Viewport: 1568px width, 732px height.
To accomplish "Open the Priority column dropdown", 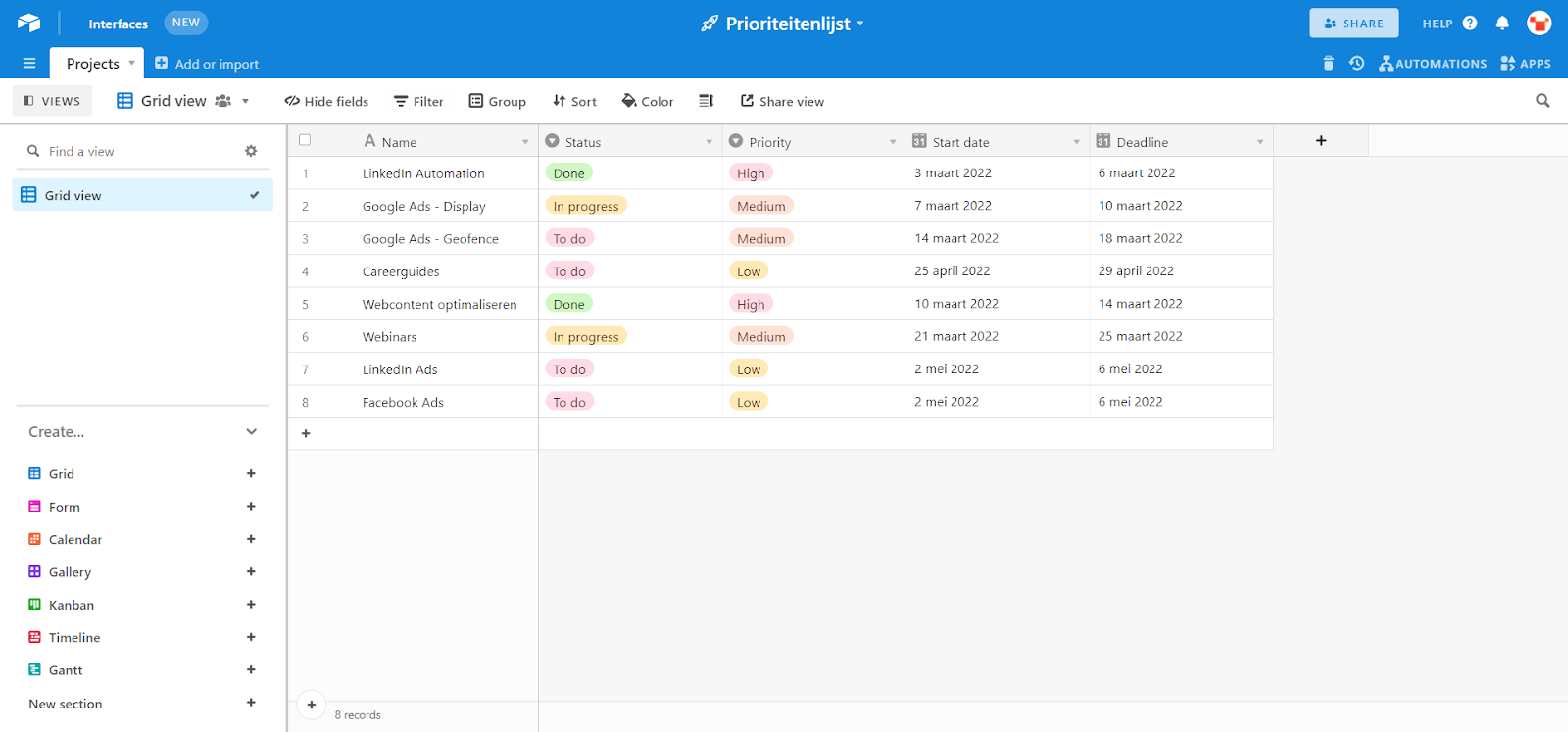I will point(893,142).
